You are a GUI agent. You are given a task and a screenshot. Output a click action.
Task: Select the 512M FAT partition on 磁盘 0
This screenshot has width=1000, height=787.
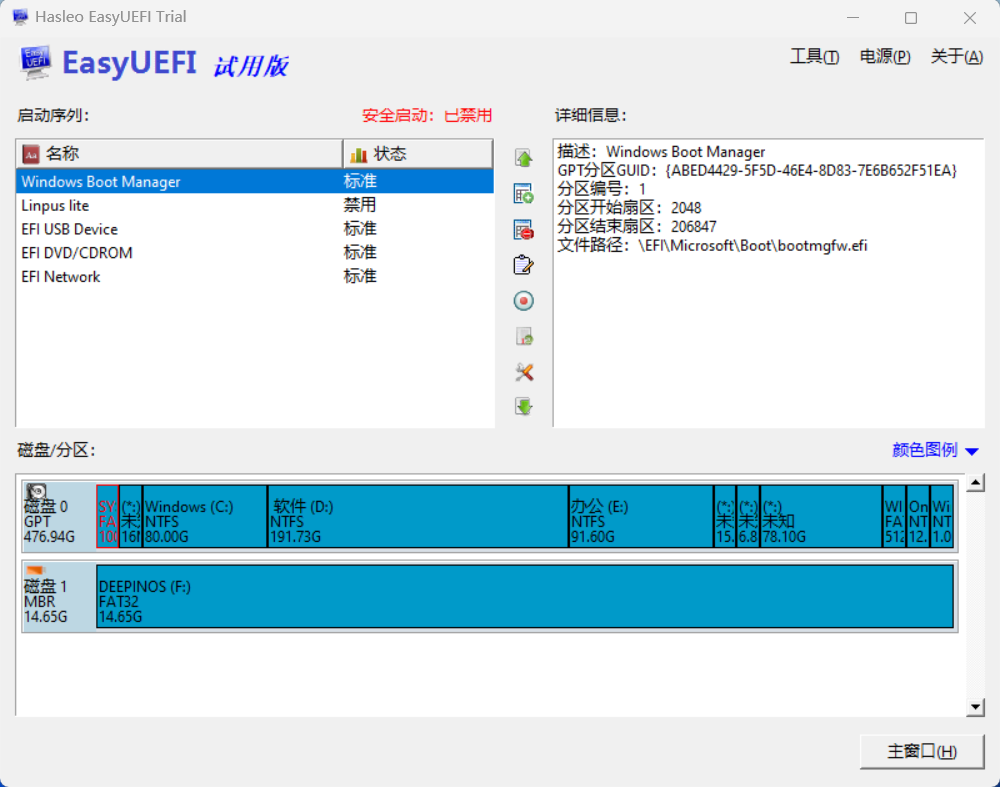click(x=894, y=516)
